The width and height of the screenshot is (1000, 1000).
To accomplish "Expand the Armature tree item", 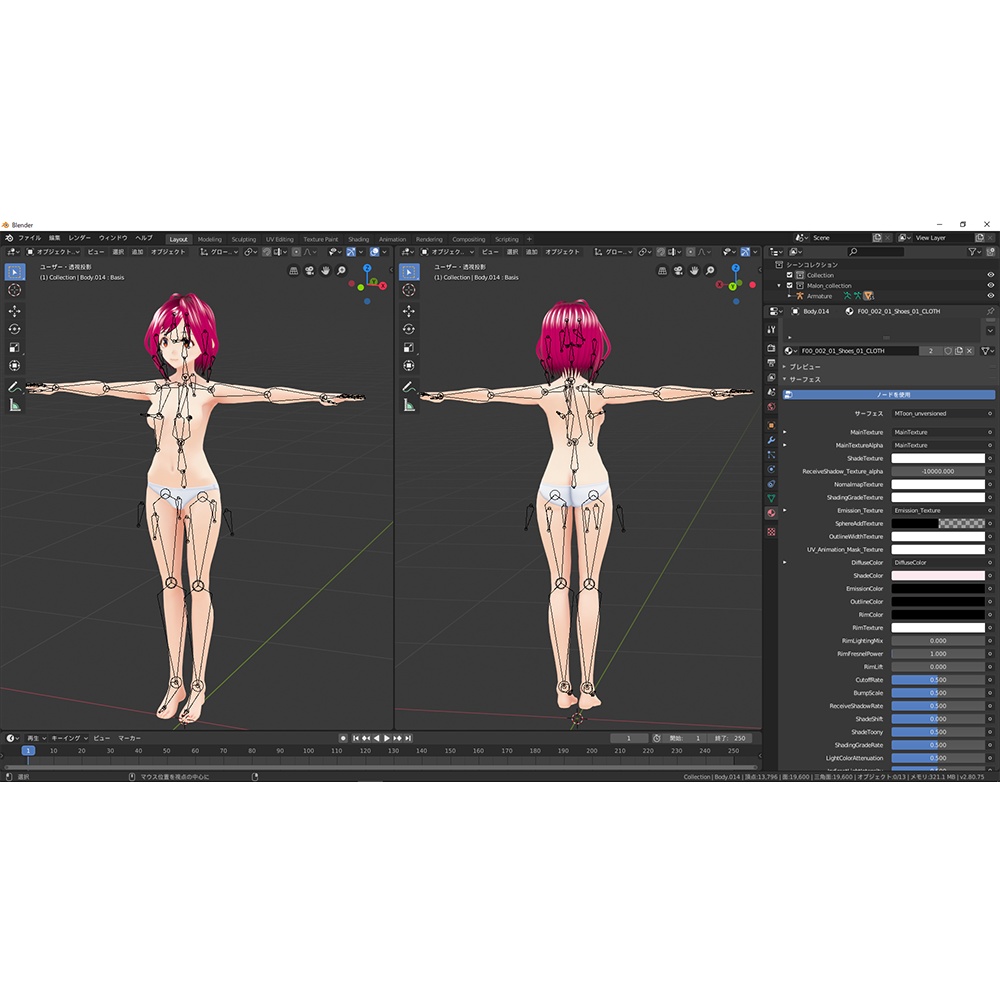I will click(789, 296).
